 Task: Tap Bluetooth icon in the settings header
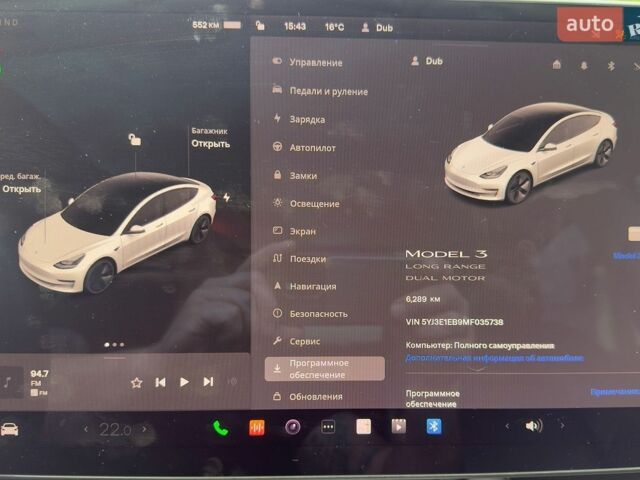point(611,65)
